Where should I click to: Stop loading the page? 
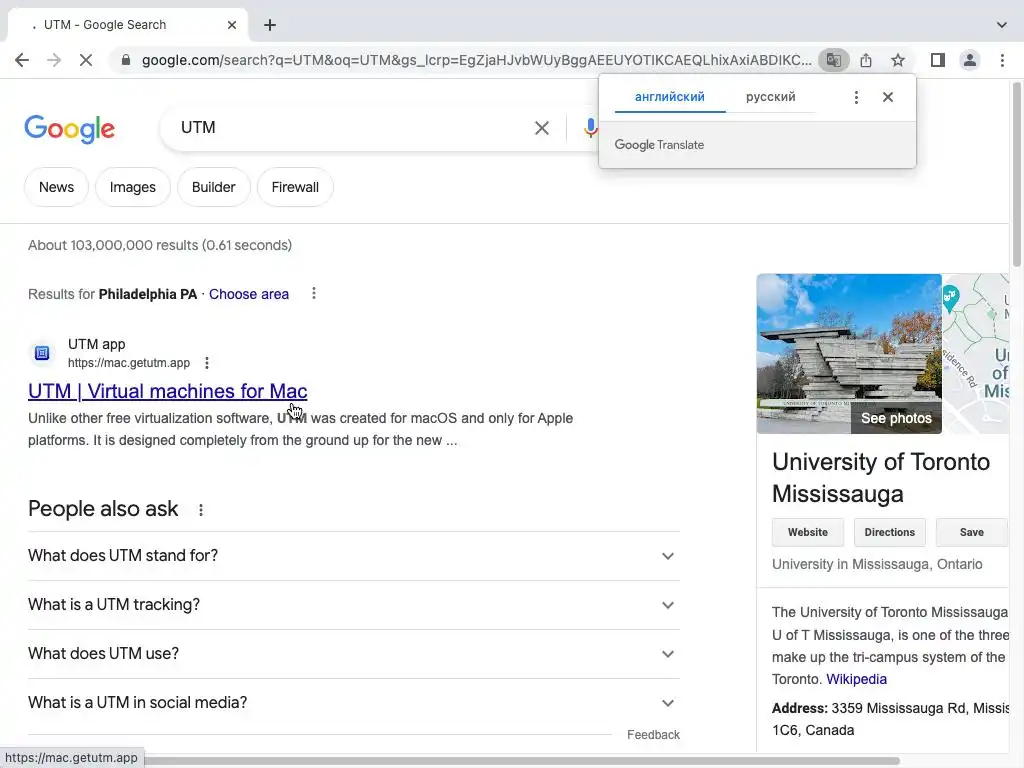click(86, 60)
